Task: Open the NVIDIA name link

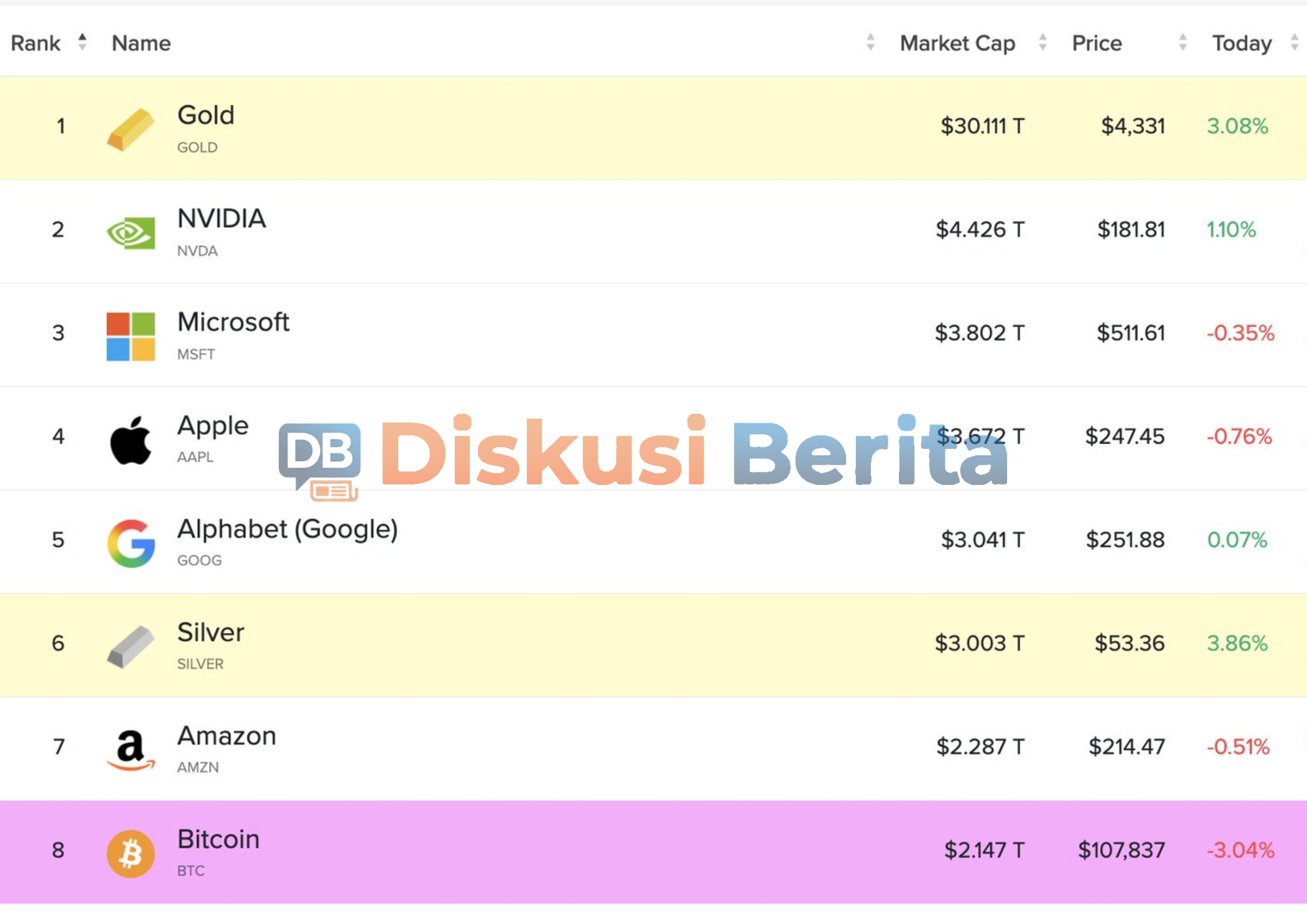Action: tap(221, 219)
